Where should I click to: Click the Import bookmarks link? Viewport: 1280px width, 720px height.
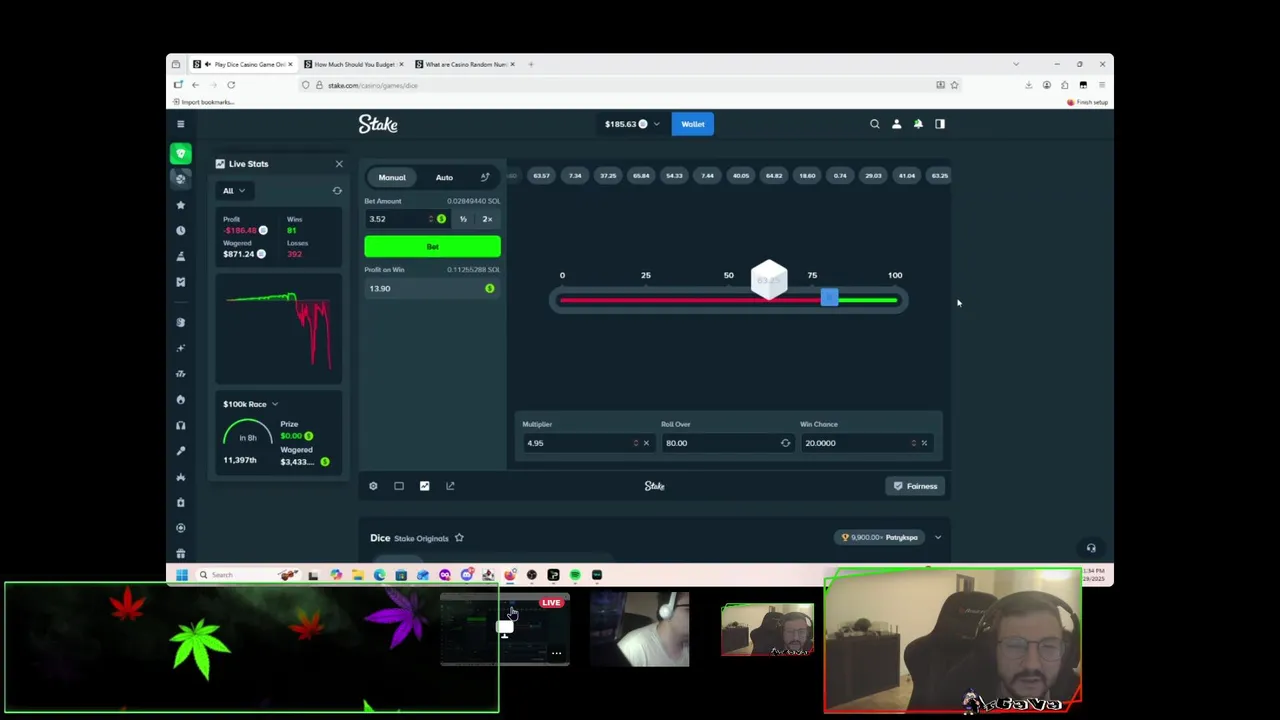click(x=205, y=102)
